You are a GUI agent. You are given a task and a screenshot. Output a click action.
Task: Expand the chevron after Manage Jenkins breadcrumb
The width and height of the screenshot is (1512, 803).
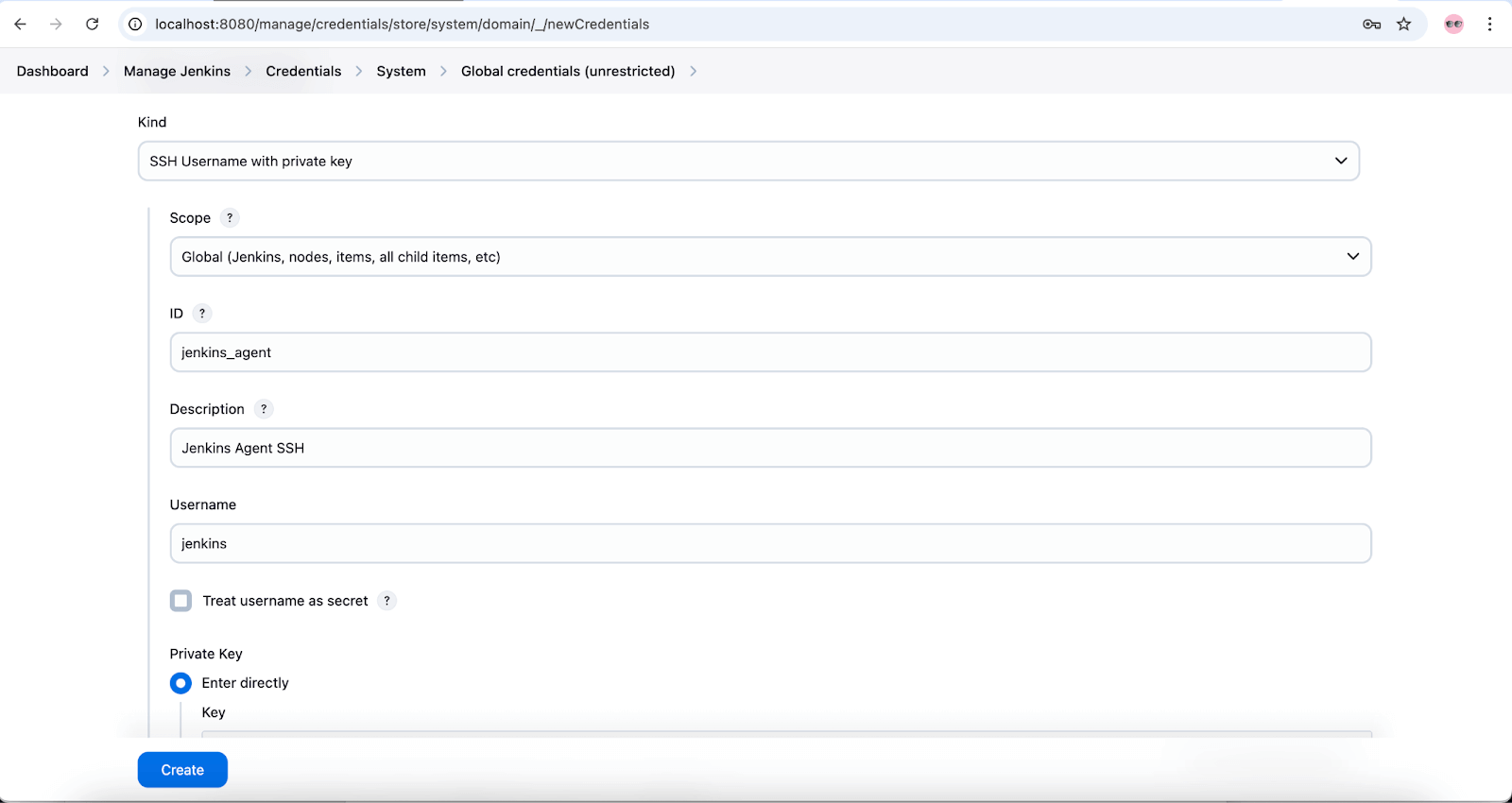249,71
